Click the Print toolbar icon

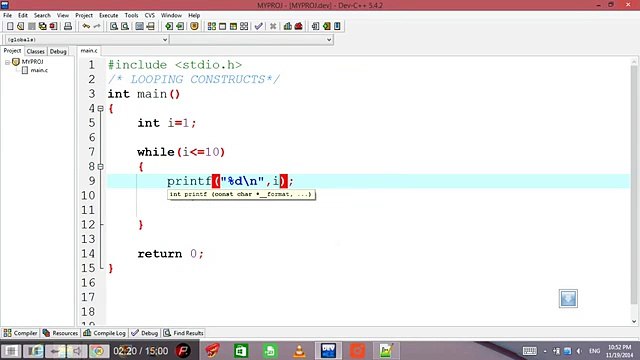pos(68,26)
